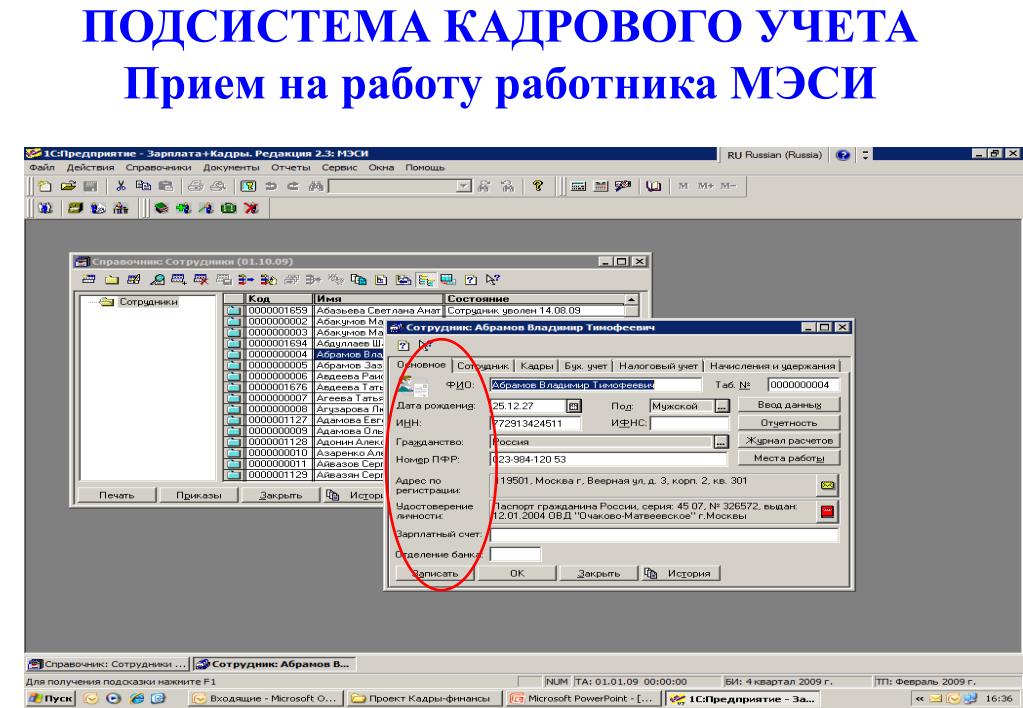Click the yellow envelope address icon
Screen dimensions: 1023x708
click(827, 485)
